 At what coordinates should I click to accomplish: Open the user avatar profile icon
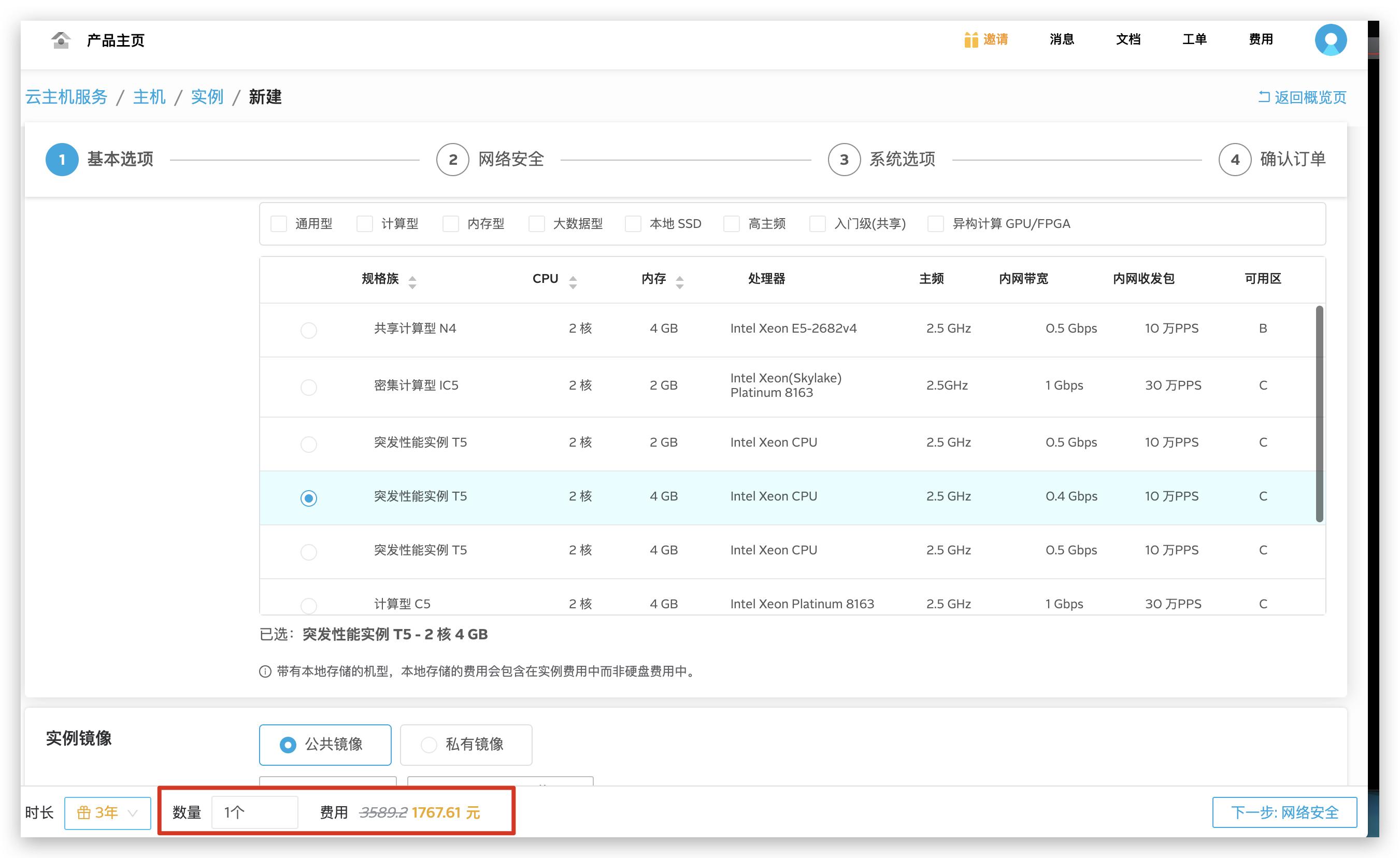pos(1330,40)
